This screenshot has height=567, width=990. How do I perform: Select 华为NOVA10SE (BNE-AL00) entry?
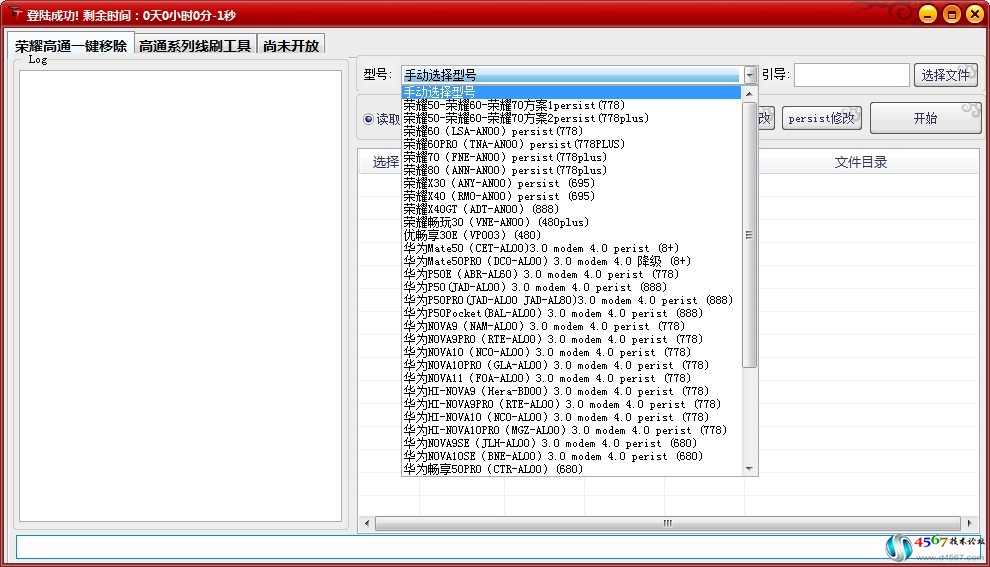pos(571,456)
